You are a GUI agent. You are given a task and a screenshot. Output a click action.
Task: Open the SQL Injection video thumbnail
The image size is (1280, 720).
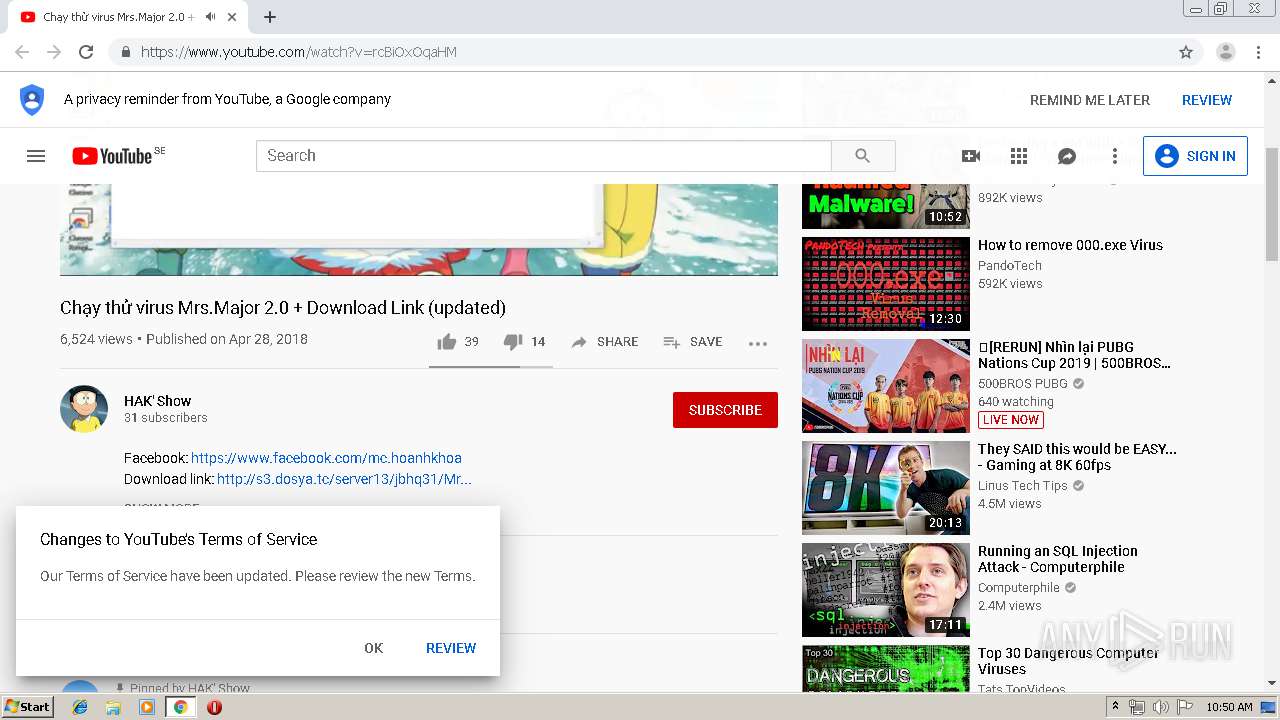pos(886,590)
